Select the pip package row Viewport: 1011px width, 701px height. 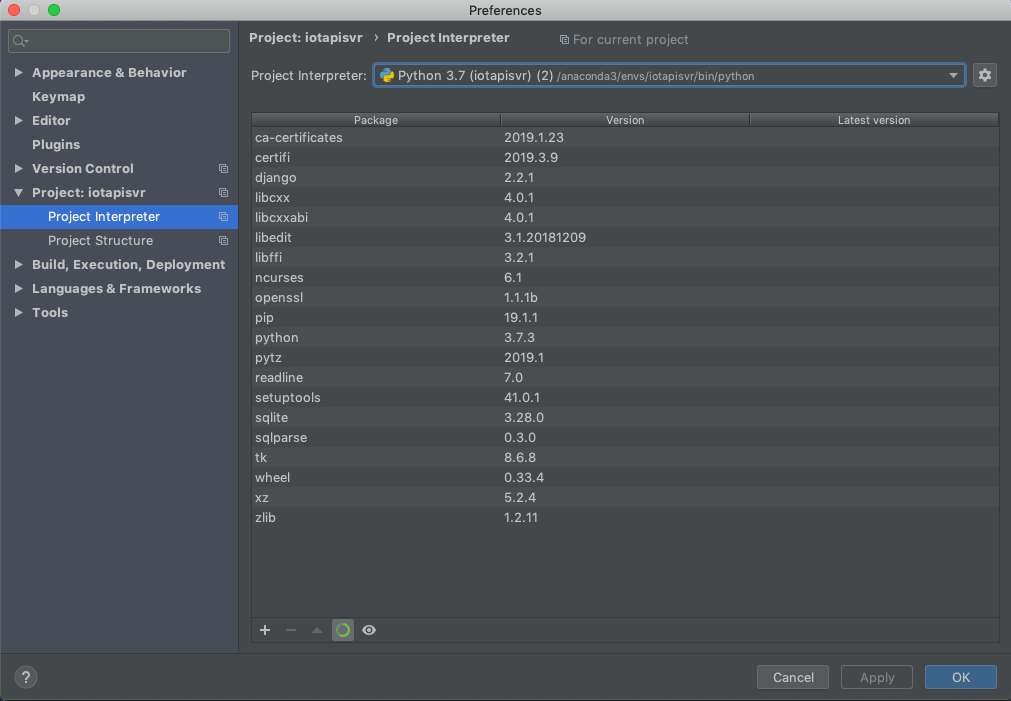[625, 317]
